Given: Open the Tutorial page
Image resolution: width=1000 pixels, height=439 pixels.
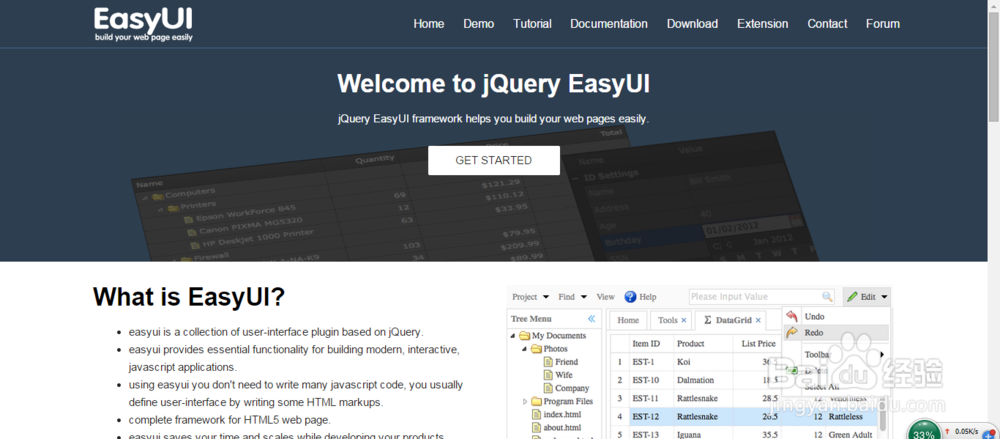Looking at the screenshot, I should click(x=532, y=24).
